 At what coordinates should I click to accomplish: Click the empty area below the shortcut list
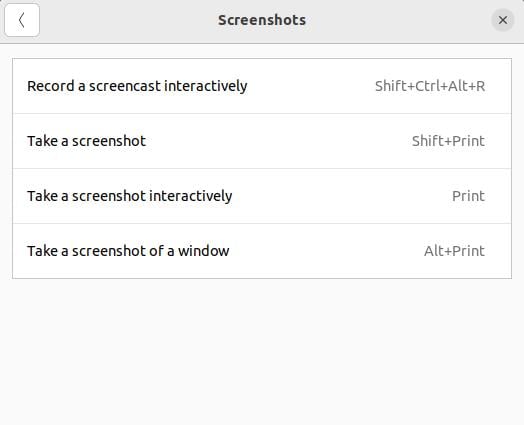point(262,351)
